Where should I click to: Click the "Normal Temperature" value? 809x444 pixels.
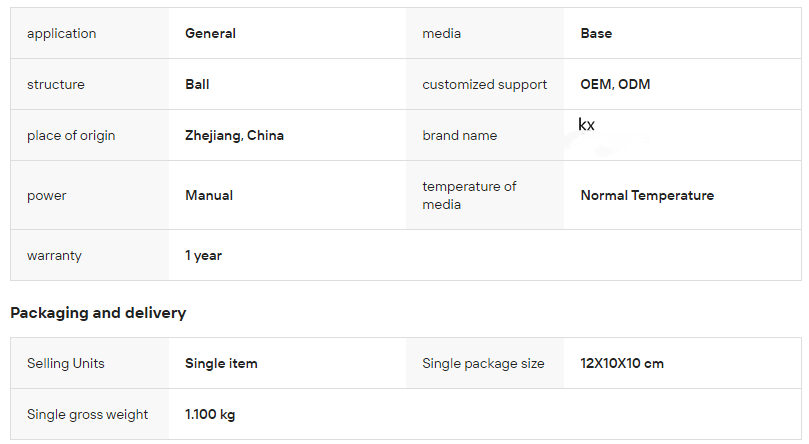coord(647,196)
